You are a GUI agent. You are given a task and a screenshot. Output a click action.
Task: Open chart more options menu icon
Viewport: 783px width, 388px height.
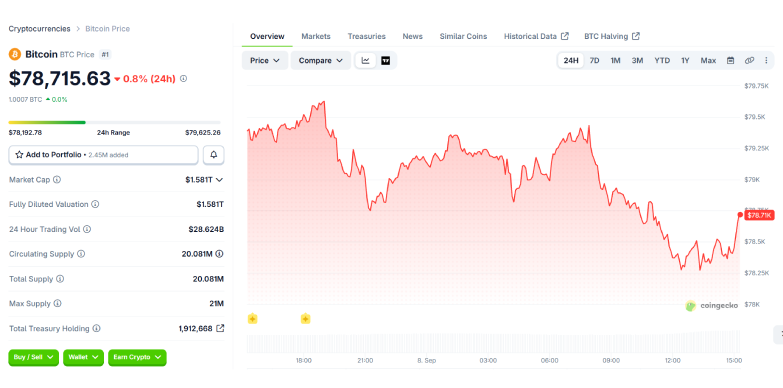click(x=767, y=60)
